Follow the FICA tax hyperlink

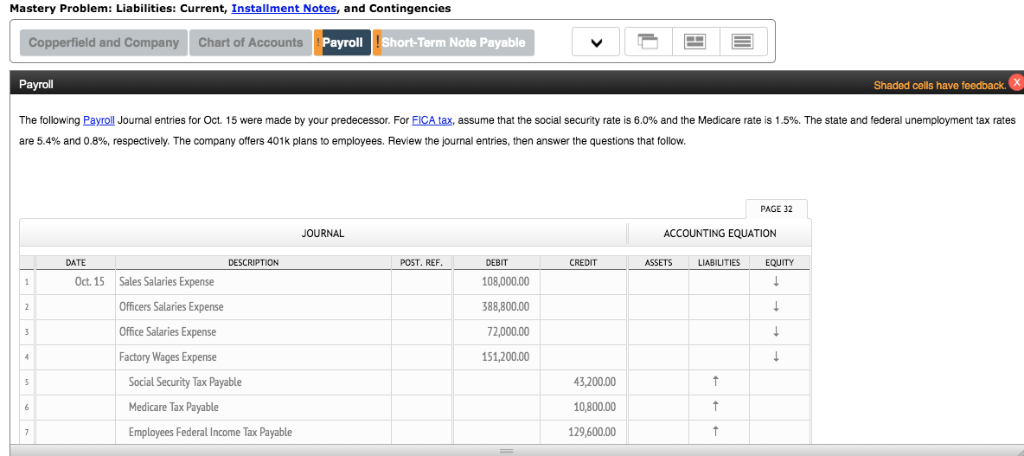(x=432, y=121)
